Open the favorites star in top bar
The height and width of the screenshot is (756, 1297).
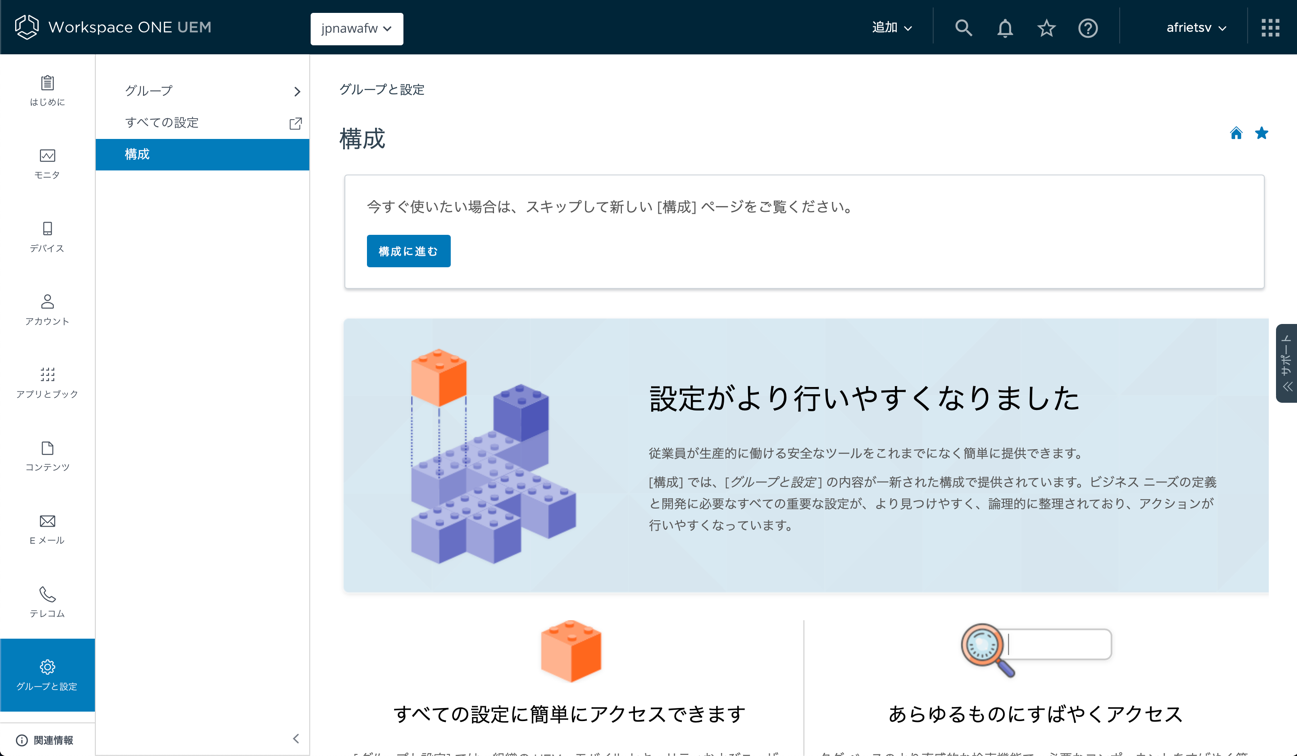click(1046, 28)
